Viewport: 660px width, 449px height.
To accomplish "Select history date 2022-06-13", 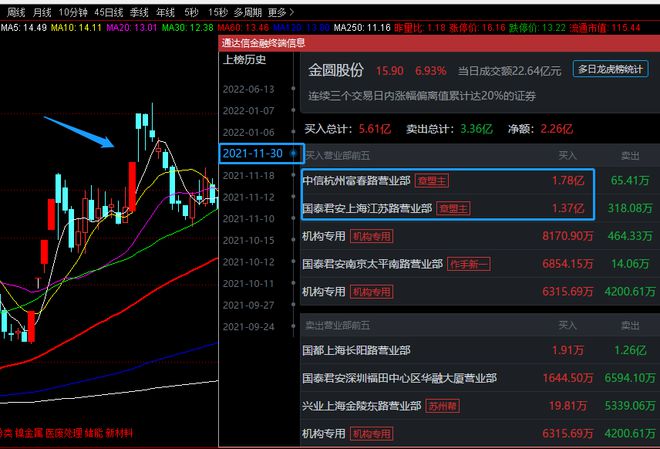I will pos(248,89).
